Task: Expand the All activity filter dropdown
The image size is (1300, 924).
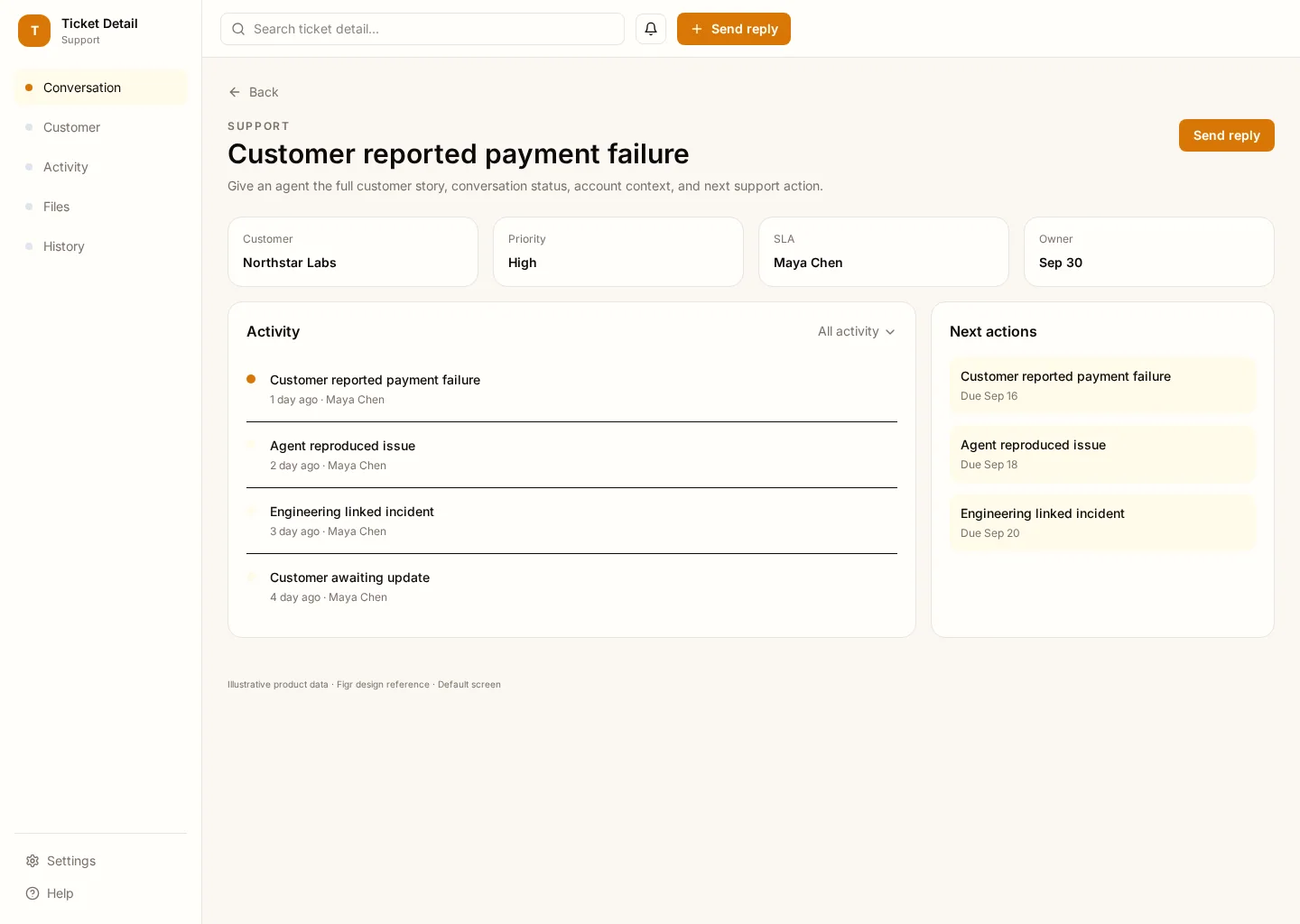Action: point(857,332)
